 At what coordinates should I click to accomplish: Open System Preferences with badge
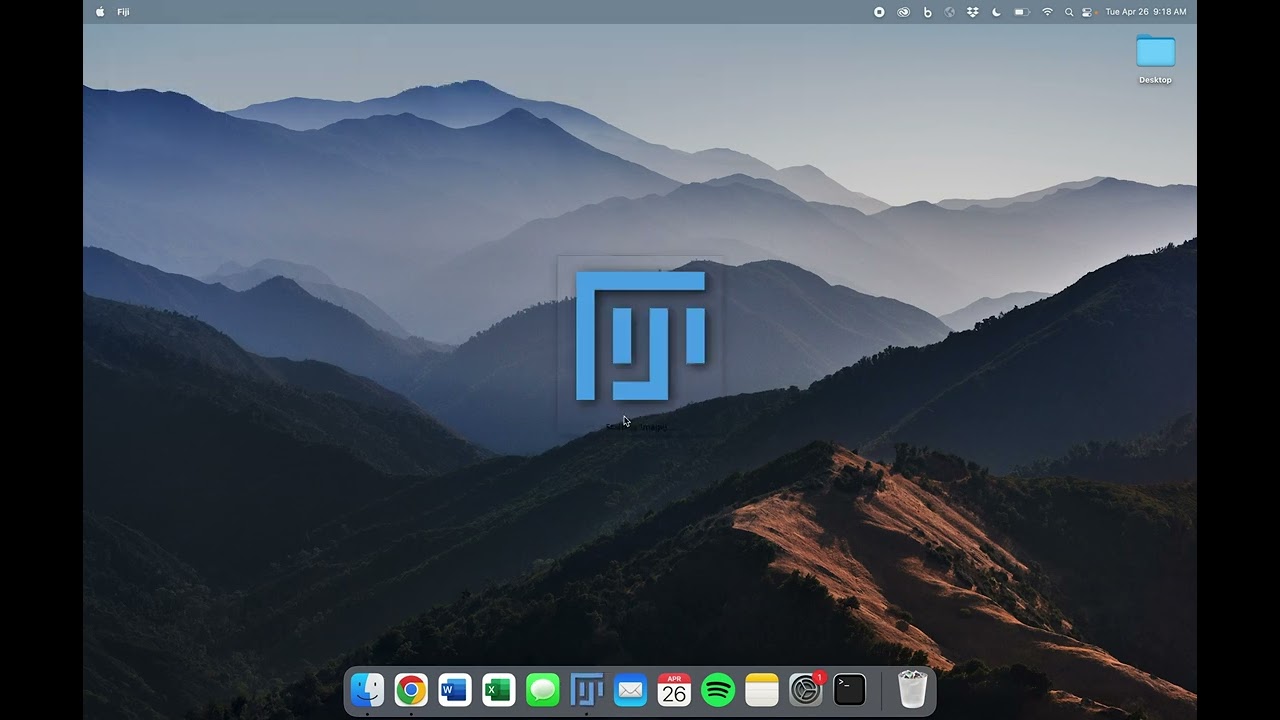click(806, 690)
